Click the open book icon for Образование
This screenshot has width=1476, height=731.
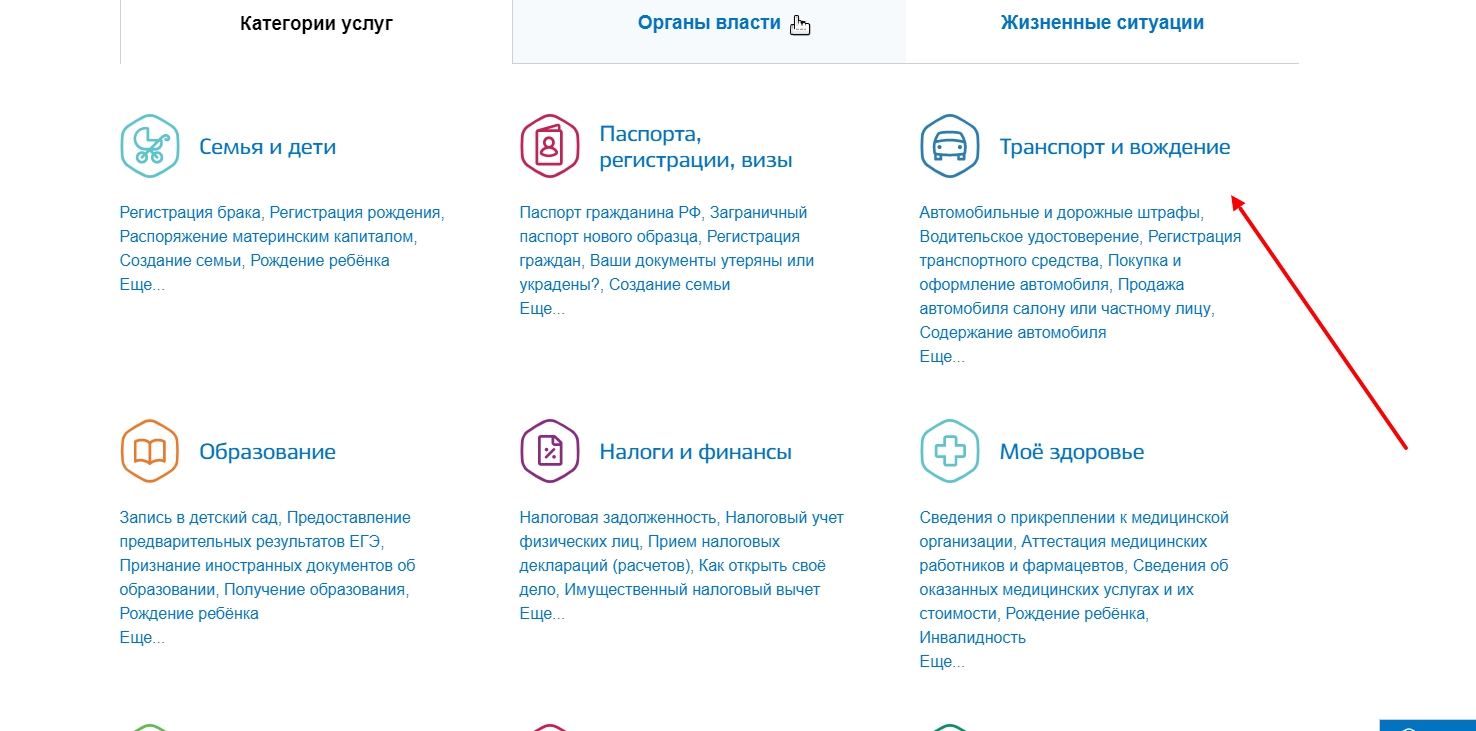(x=150, y=452)
